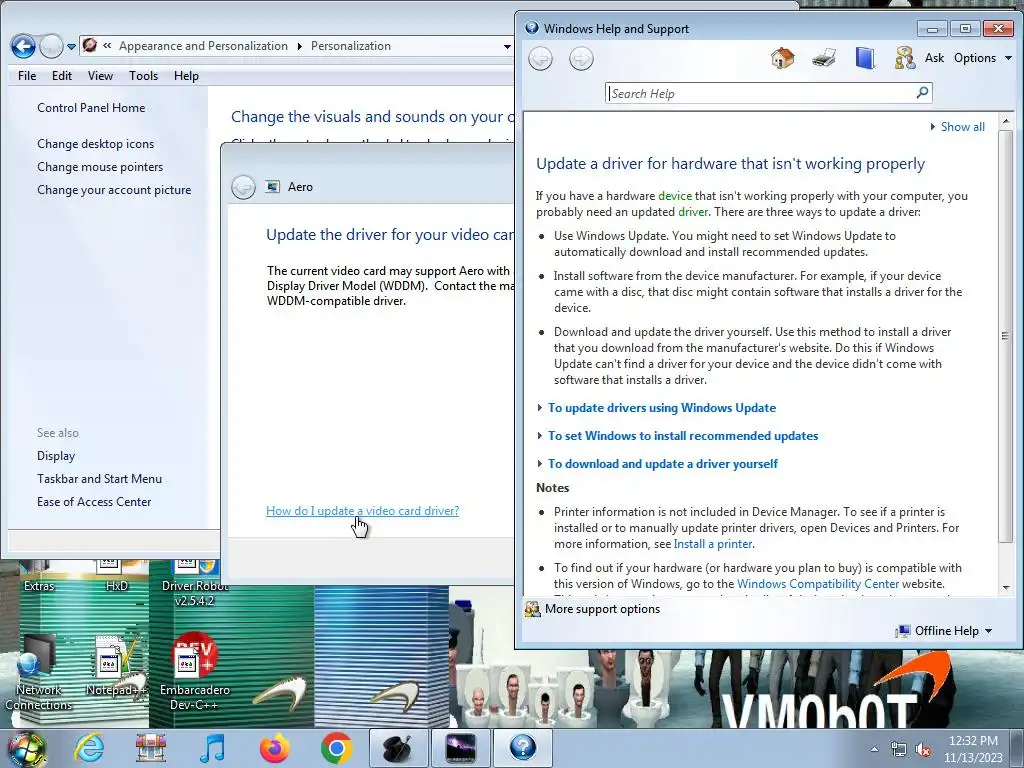Expand To update drivers using Windows Update
Image resolution: width=1024 pixels, height=768 pixels.
coord(662,408)
